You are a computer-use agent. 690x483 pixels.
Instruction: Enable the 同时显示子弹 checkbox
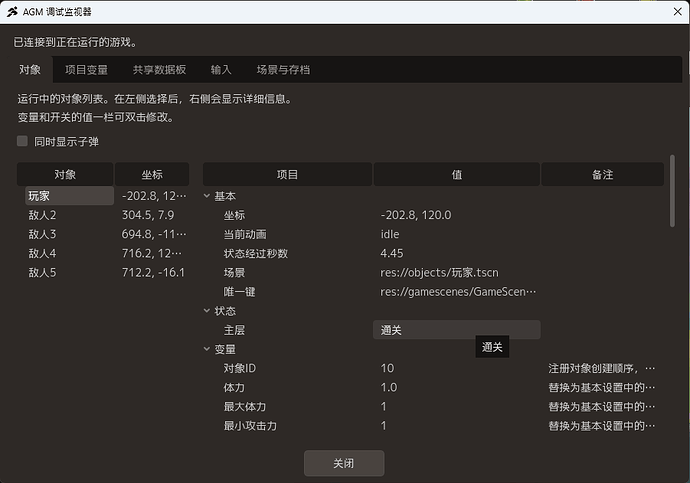pyautogui.click(x=22, y=141)
